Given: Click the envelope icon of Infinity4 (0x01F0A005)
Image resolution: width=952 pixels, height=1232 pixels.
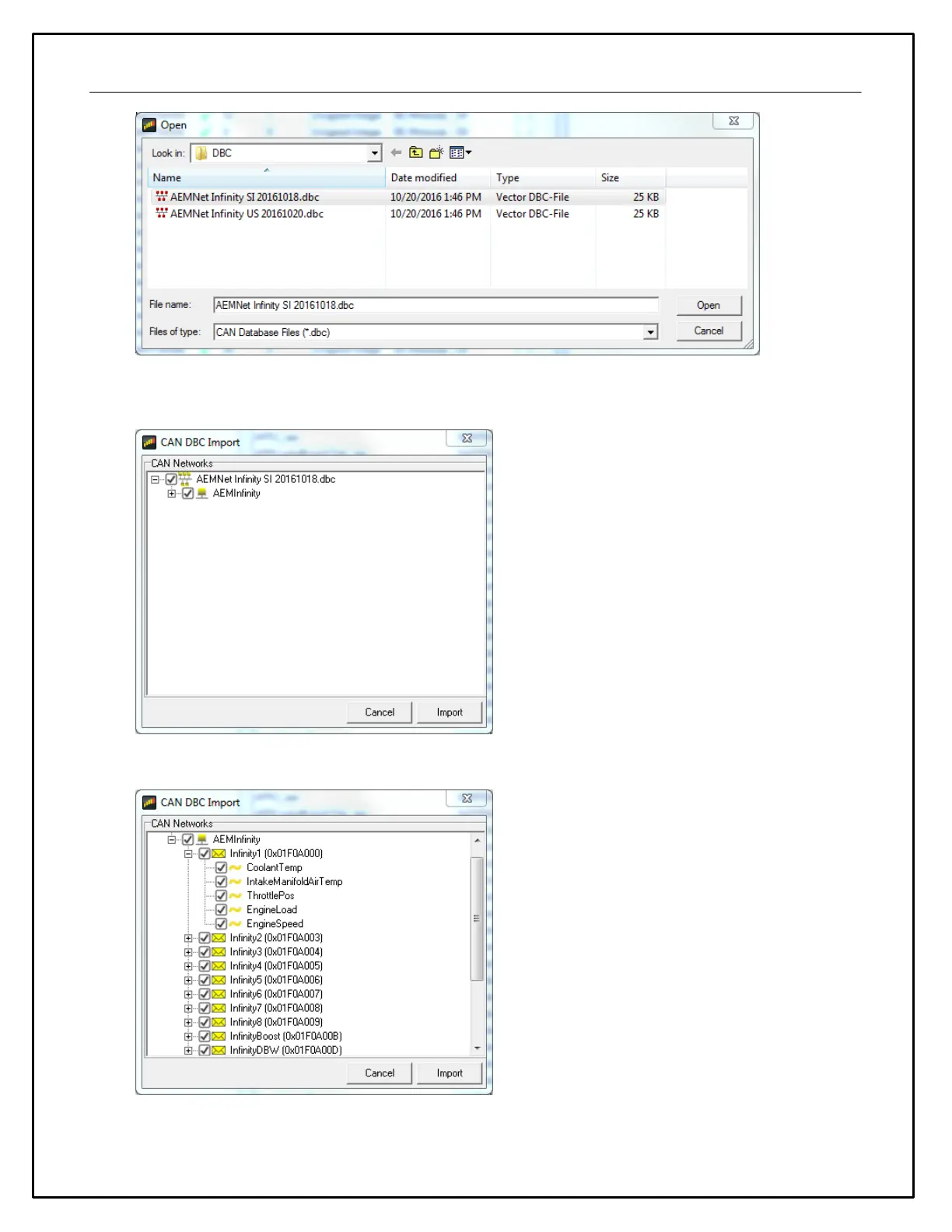Looking at the screenshot, I should 219,966.
